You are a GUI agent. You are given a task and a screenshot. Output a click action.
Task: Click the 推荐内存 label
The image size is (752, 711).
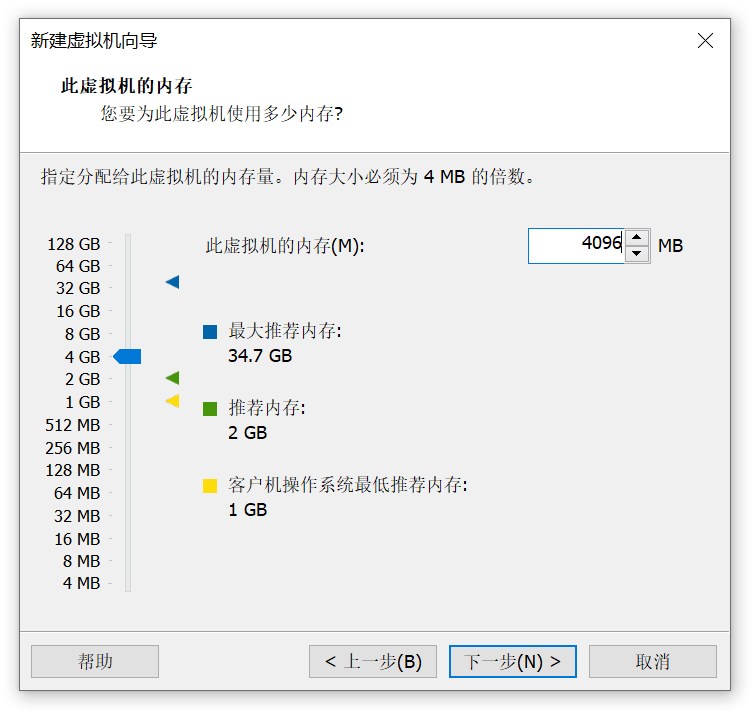point(267,408)
